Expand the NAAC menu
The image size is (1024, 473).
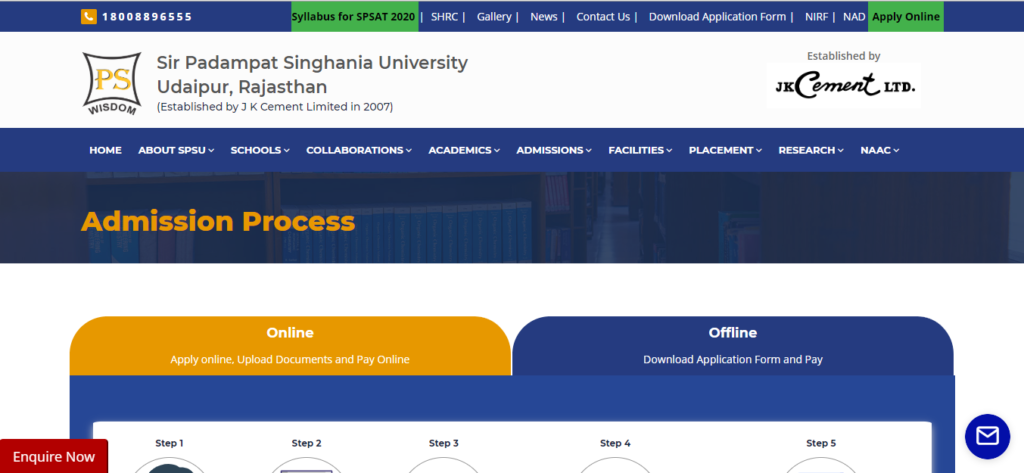[880, 150]
